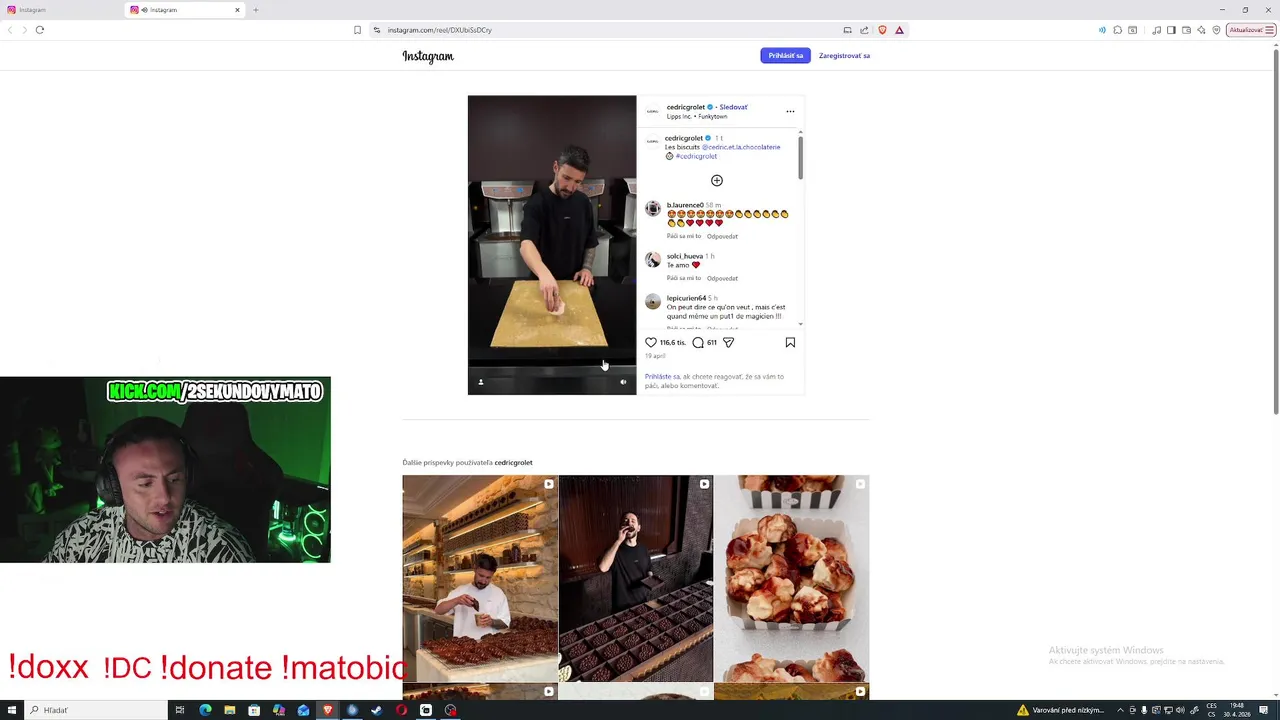The height and width of the screenshot is (720, 1280).
Task: Click the Prihláste sa link under the post
Action: (662, 377)
